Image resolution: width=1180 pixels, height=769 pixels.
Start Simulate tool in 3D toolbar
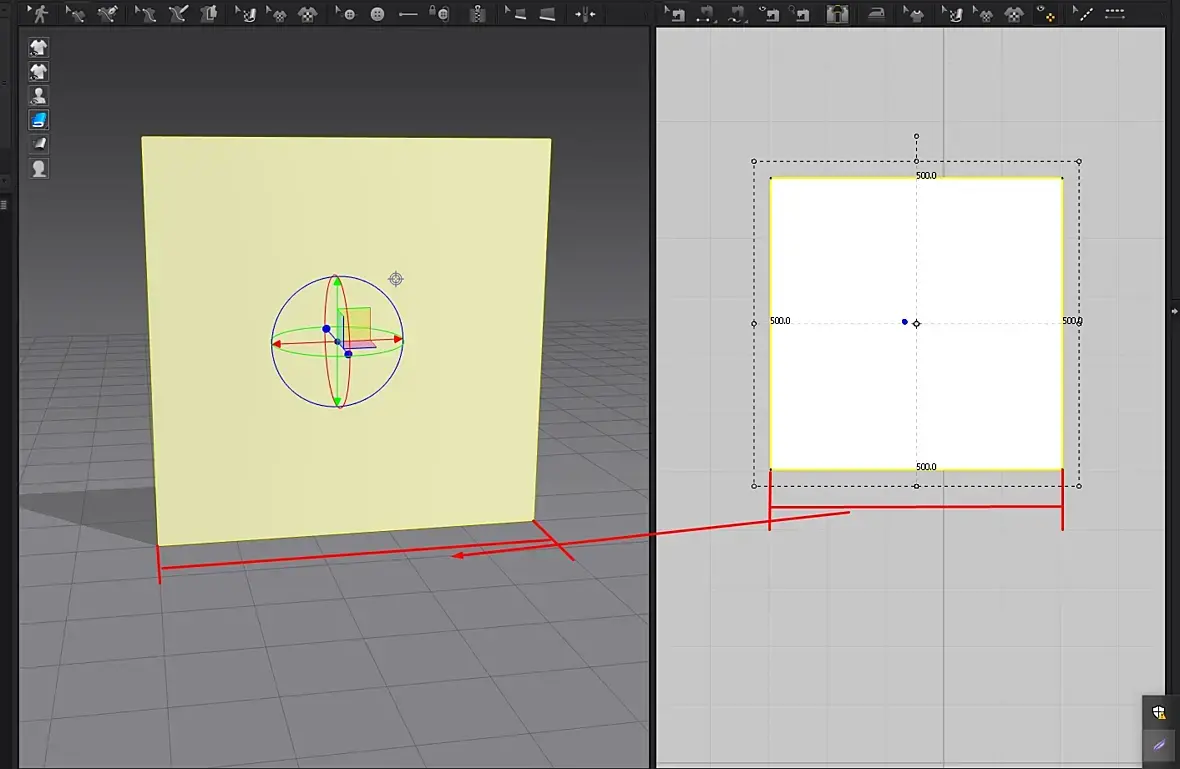point(39,14)
